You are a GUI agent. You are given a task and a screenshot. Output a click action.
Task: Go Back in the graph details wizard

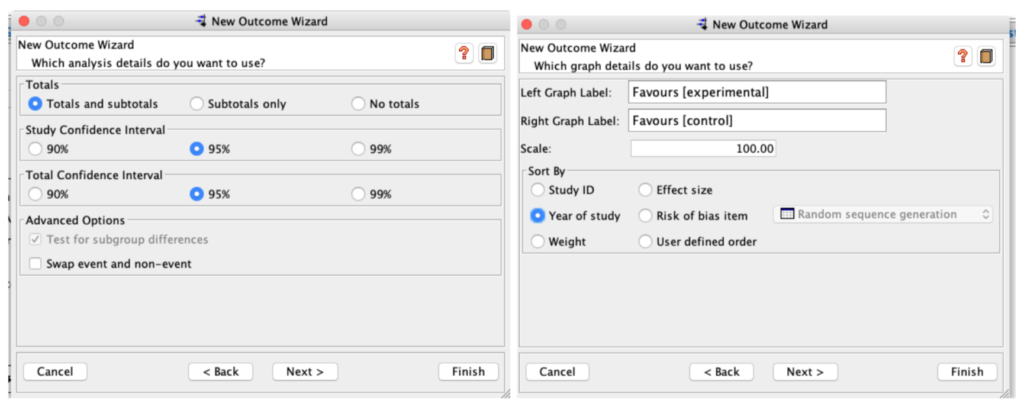(x=721, y=372)
